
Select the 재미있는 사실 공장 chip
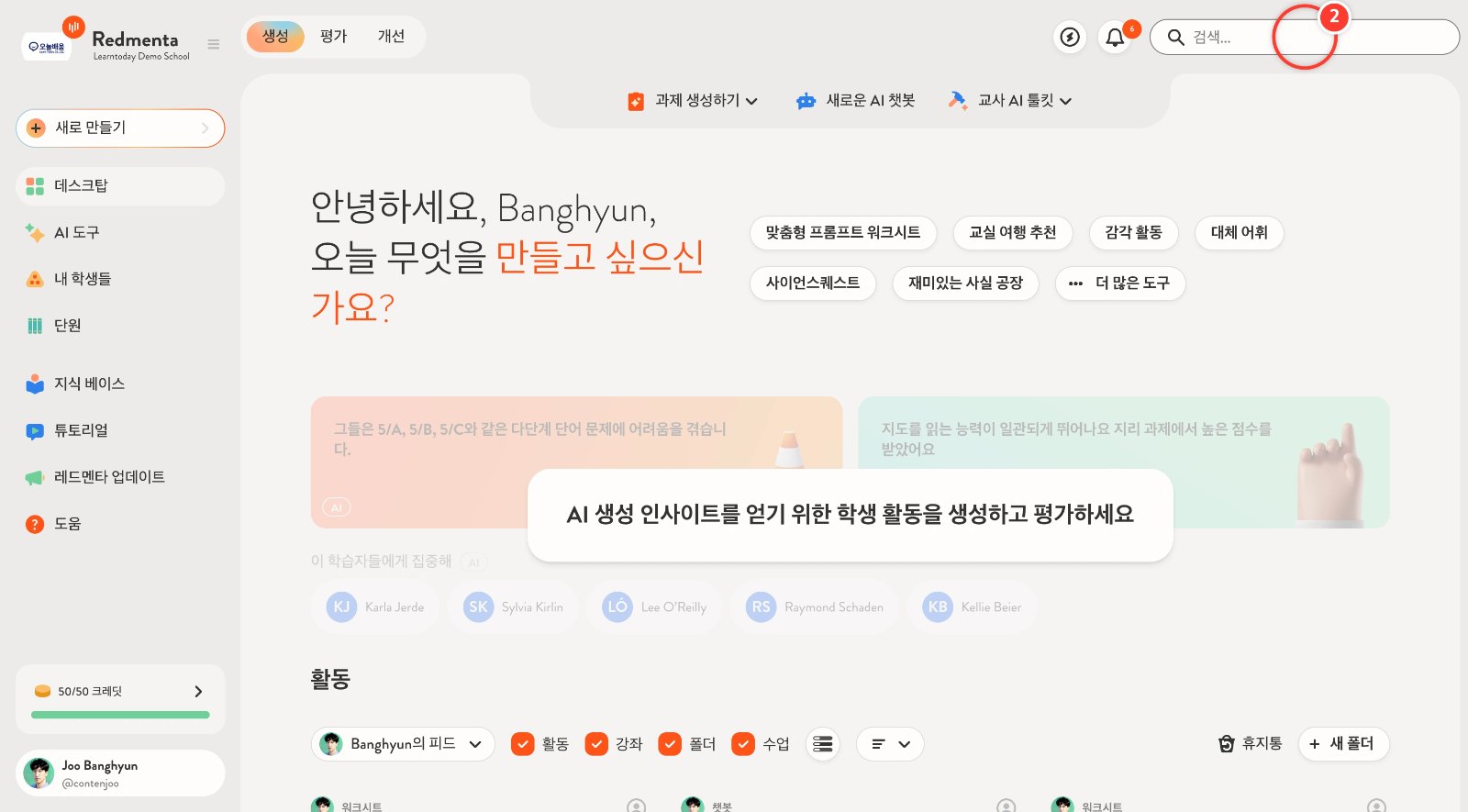[965, 284]
